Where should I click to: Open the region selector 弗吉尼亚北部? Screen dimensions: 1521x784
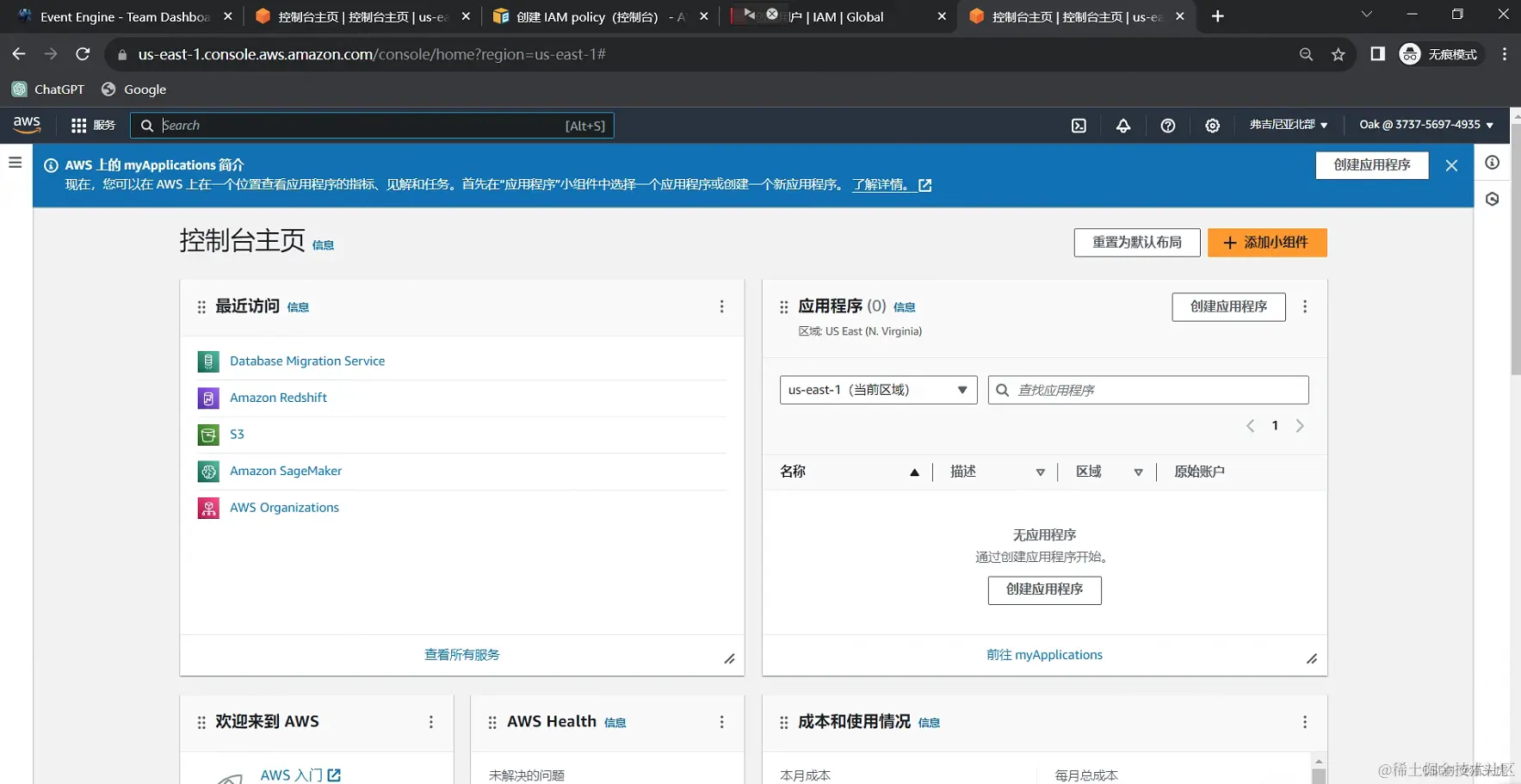click(1289, 125)
